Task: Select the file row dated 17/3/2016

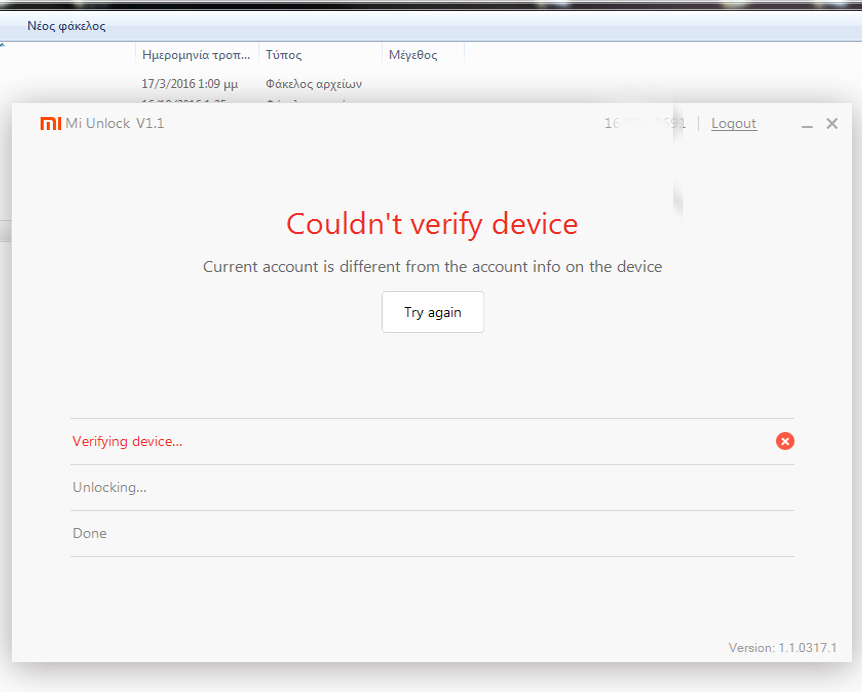Action: pyautogui.click(x=190, y=85)
